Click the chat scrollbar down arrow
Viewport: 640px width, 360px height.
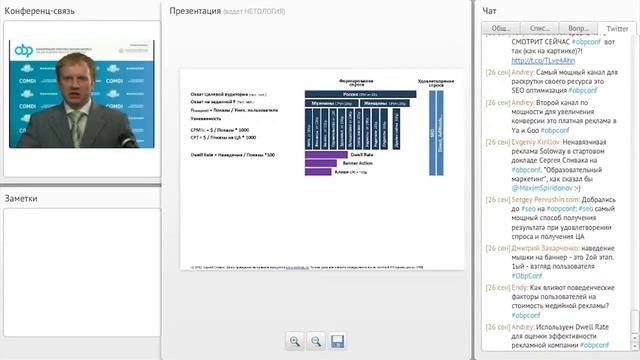coord(634,346)
